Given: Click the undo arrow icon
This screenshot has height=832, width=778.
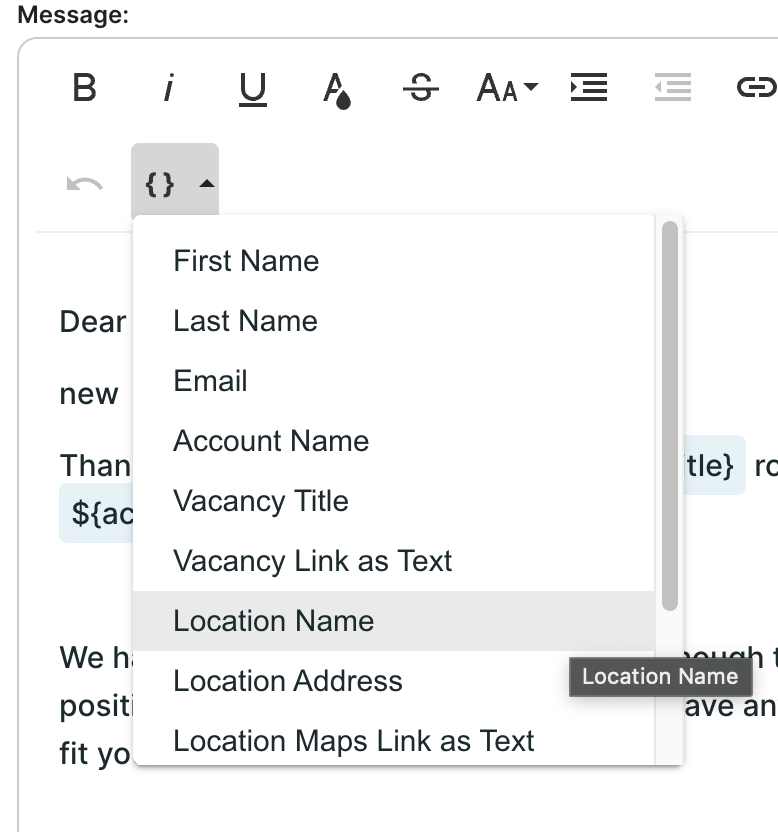Looking at the screenshot, I should click(85, 184).
